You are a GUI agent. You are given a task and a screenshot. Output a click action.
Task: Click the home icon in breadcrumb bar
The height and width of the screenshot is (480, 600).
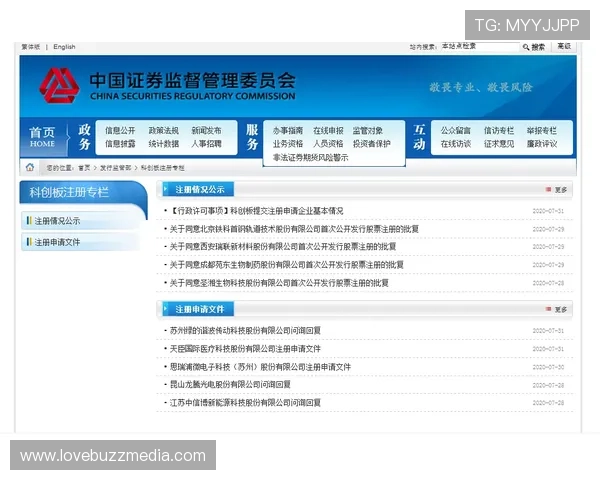click(x=30, y=167)
